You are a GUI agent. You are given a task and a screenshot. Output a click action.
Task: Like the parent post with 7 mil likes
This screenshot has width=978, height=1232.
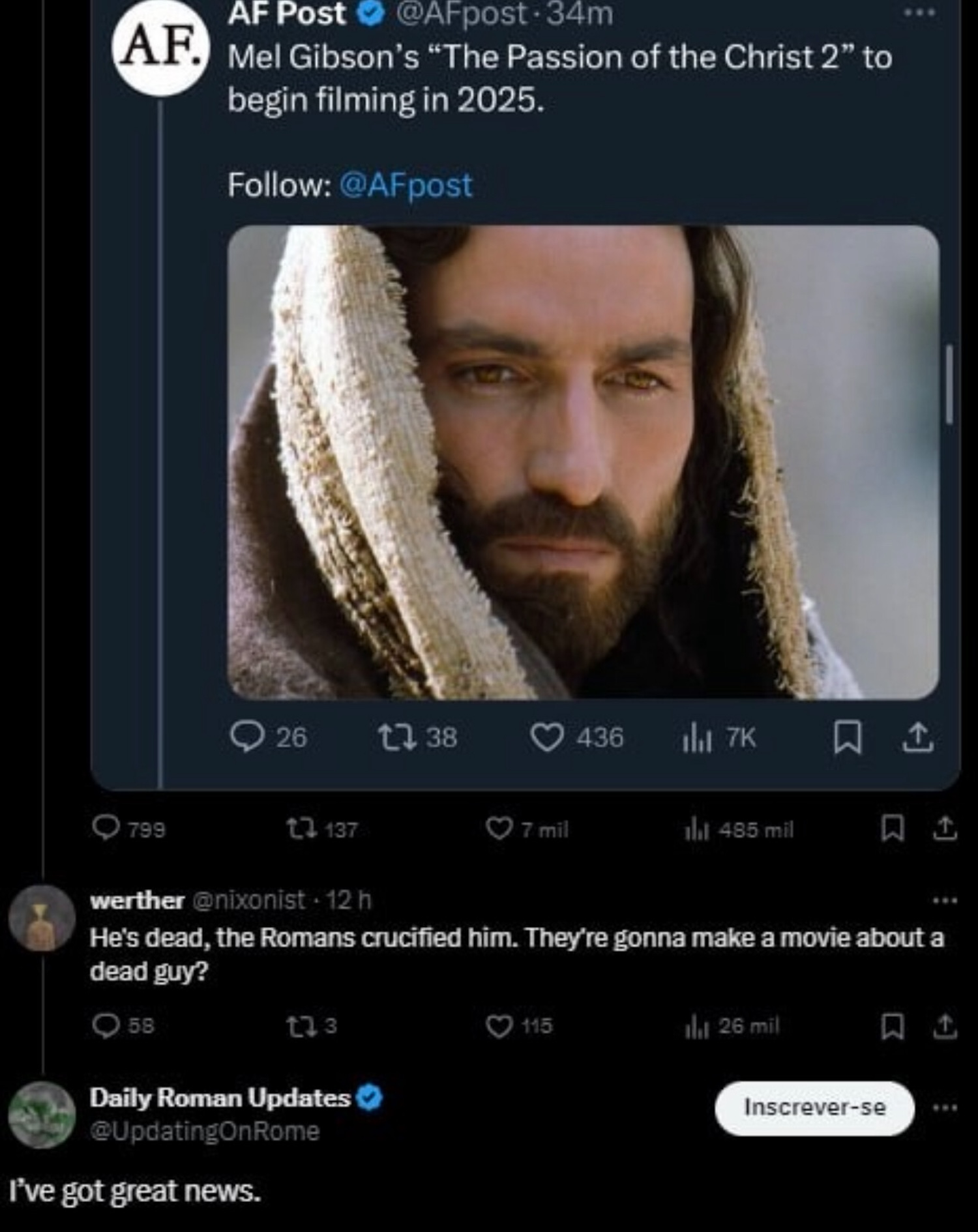point(499,829)
